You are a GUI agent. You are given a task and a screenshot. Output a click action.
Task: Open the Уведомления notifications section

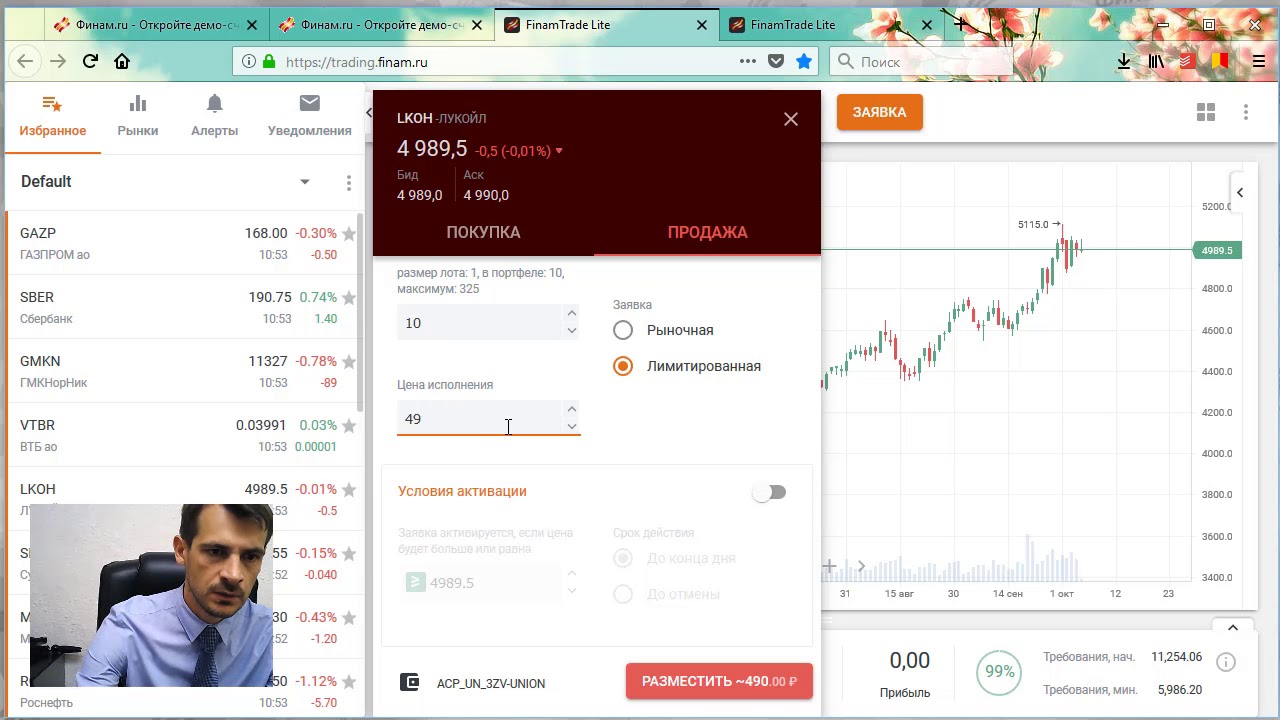click(x=309, y=116)
